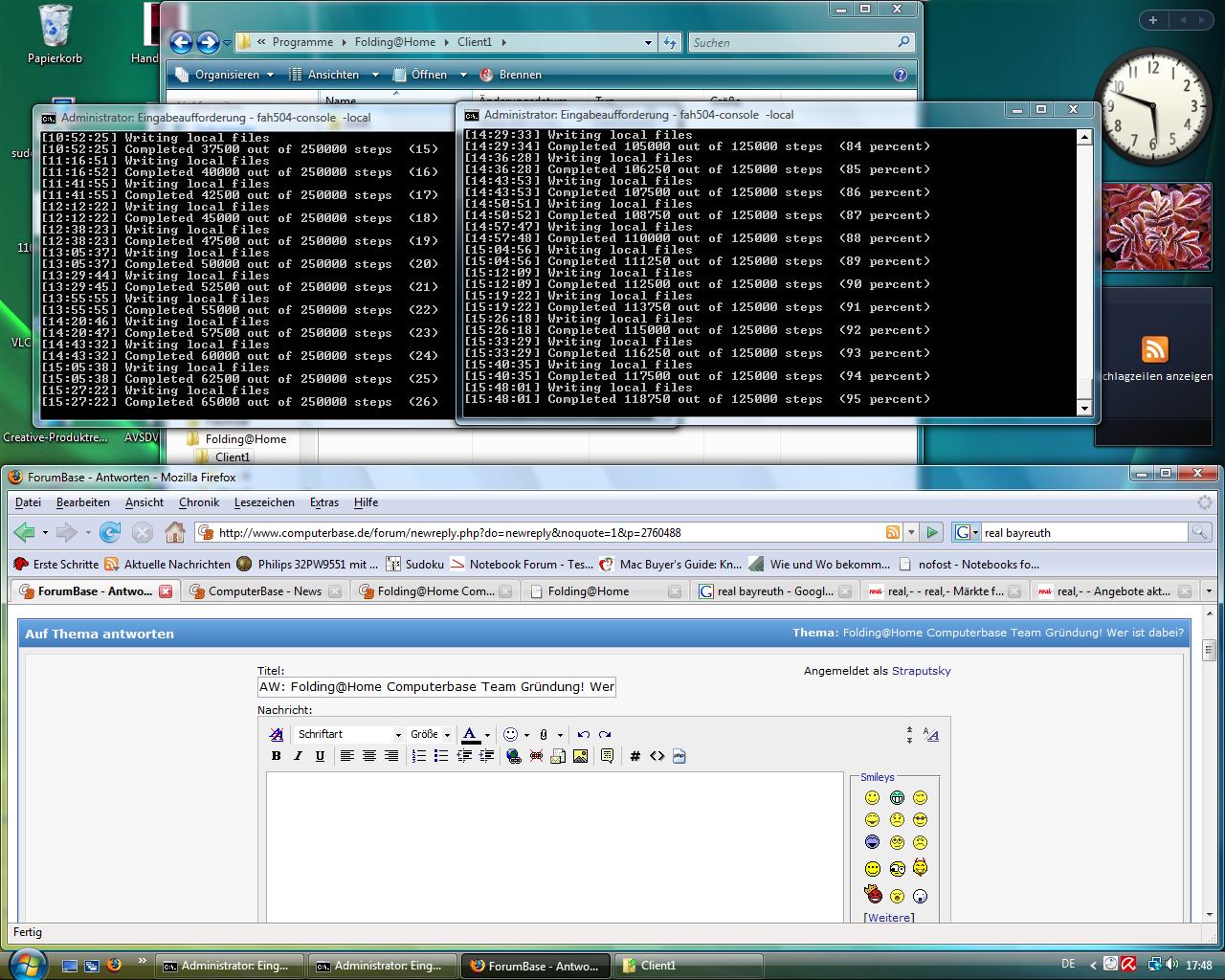Redo edit in the editor
Screen dimensions: 1225x980
pyautogui.click(x=605, y=734)
